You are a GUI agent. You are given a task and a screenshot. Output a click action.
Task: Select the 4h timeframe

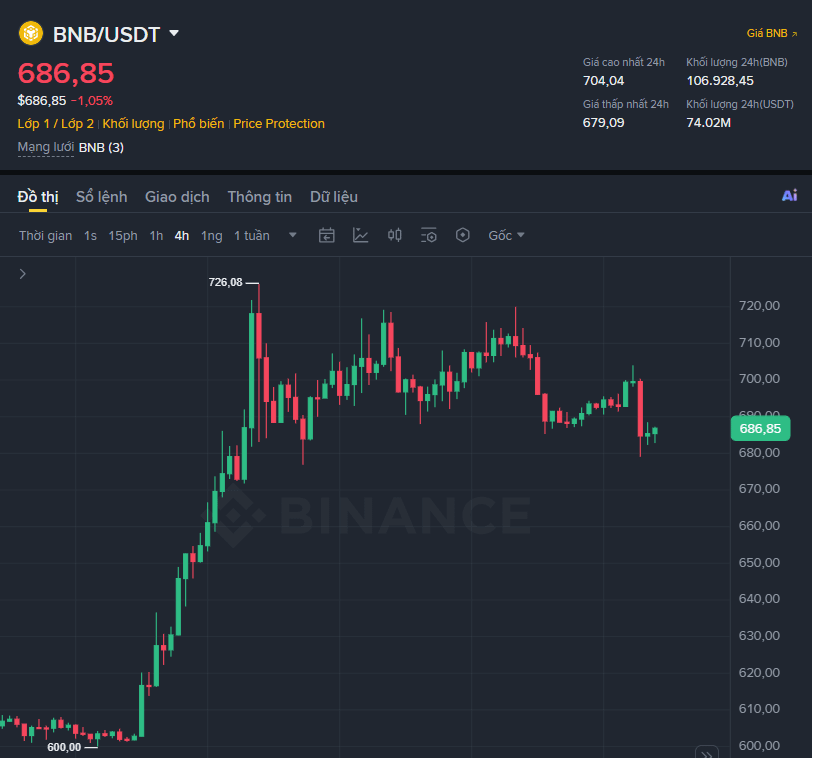[x=182, y=235]
